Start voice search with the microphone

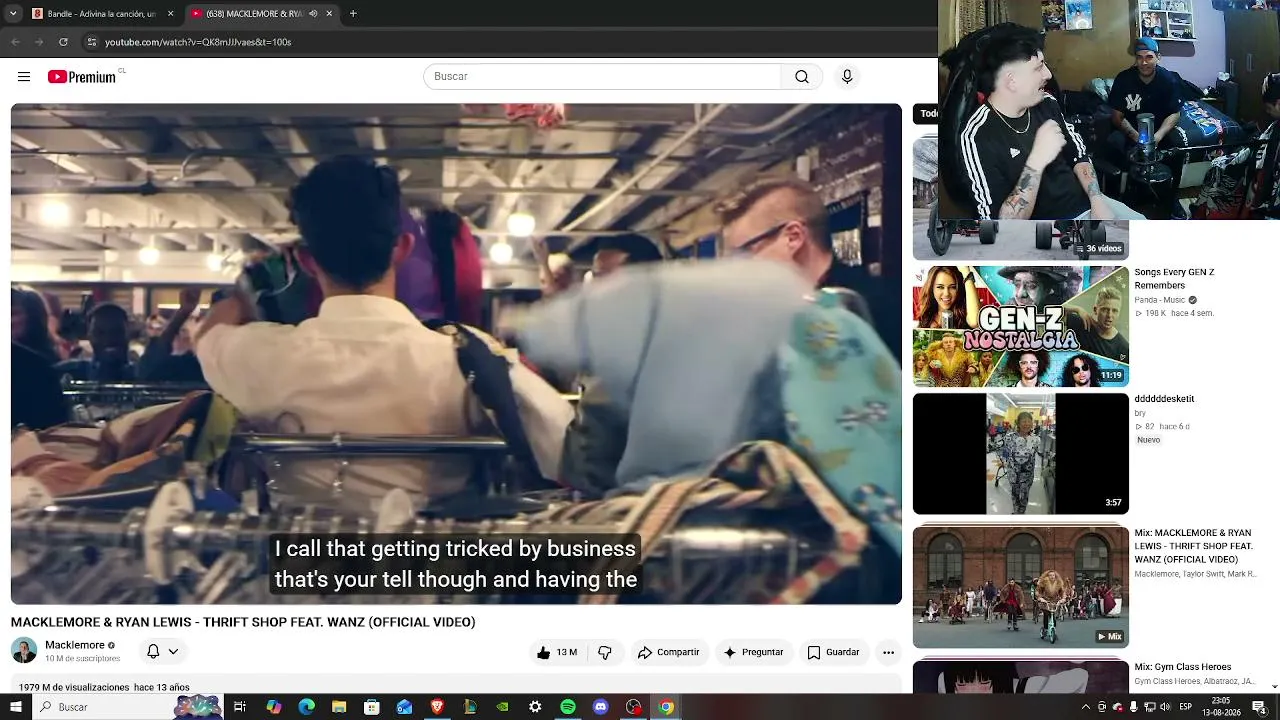(847, 77)
